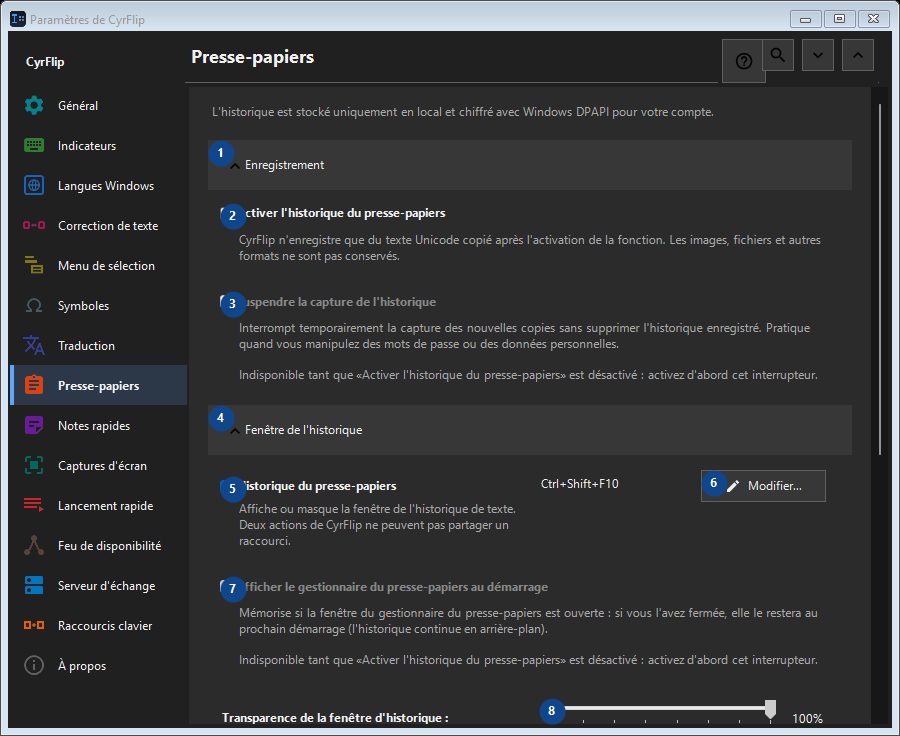
Task: Select the Indicateurs keyboard icon
Action: [x=34, y=146]
